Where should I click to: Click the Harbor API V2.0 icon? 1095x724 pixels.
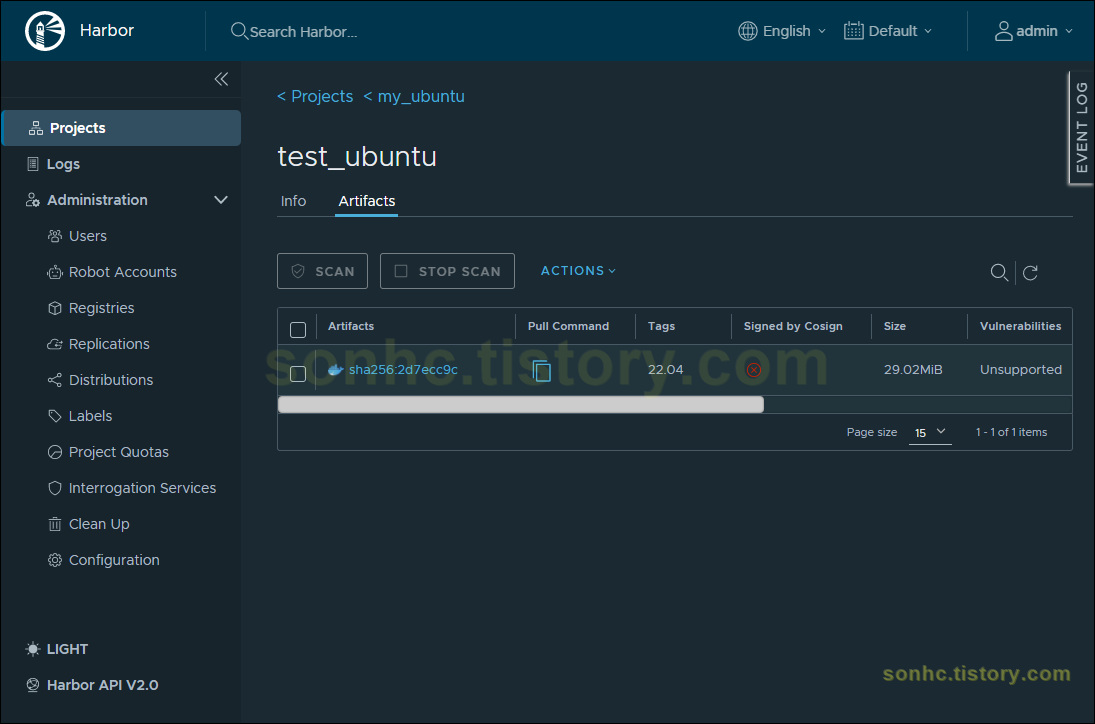pos(33,685)
